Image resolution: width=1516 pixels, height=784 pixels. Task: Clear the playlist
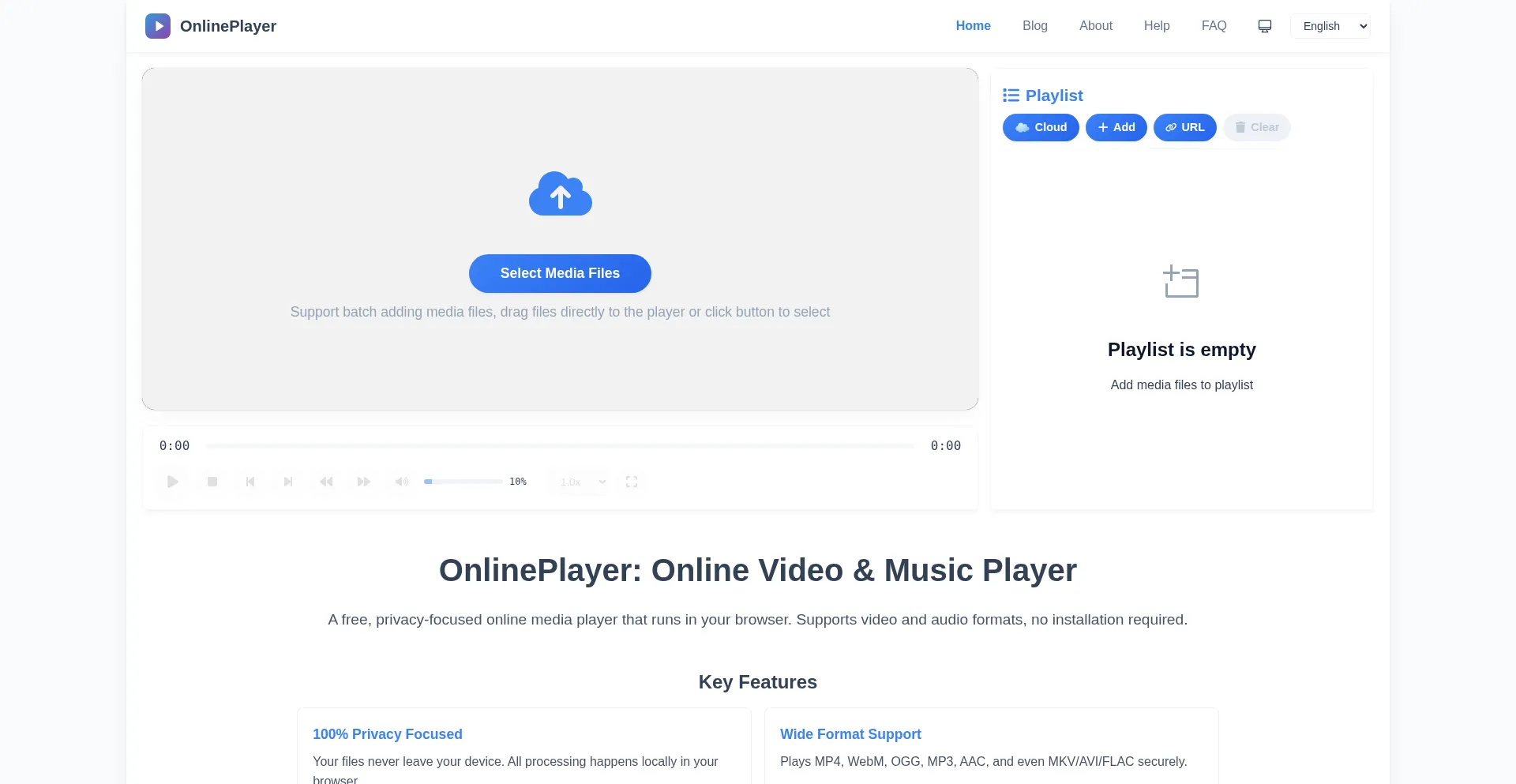click(1257, 127)
